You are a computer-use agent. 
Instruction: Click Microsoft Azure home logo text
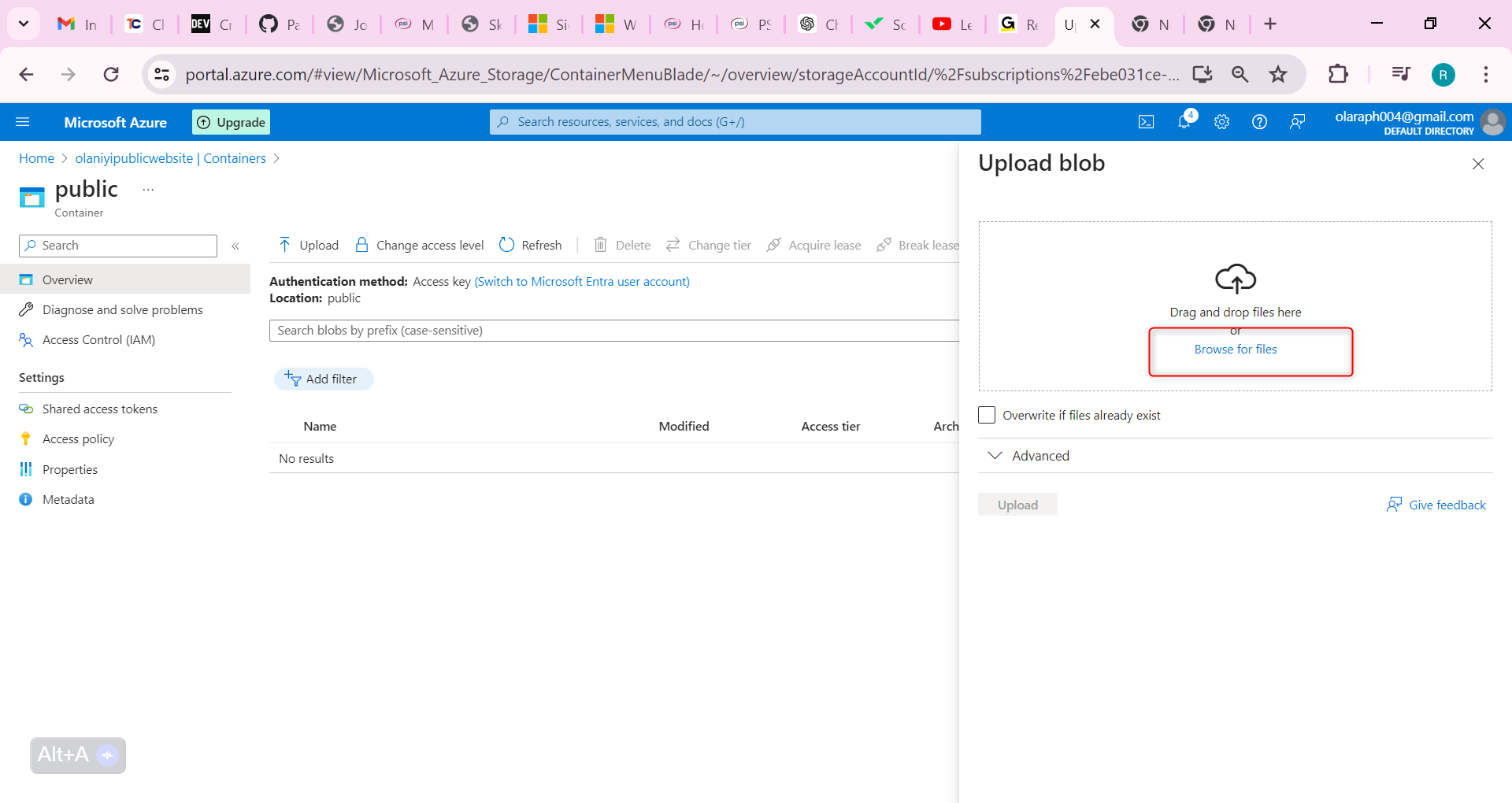[116, 122]
